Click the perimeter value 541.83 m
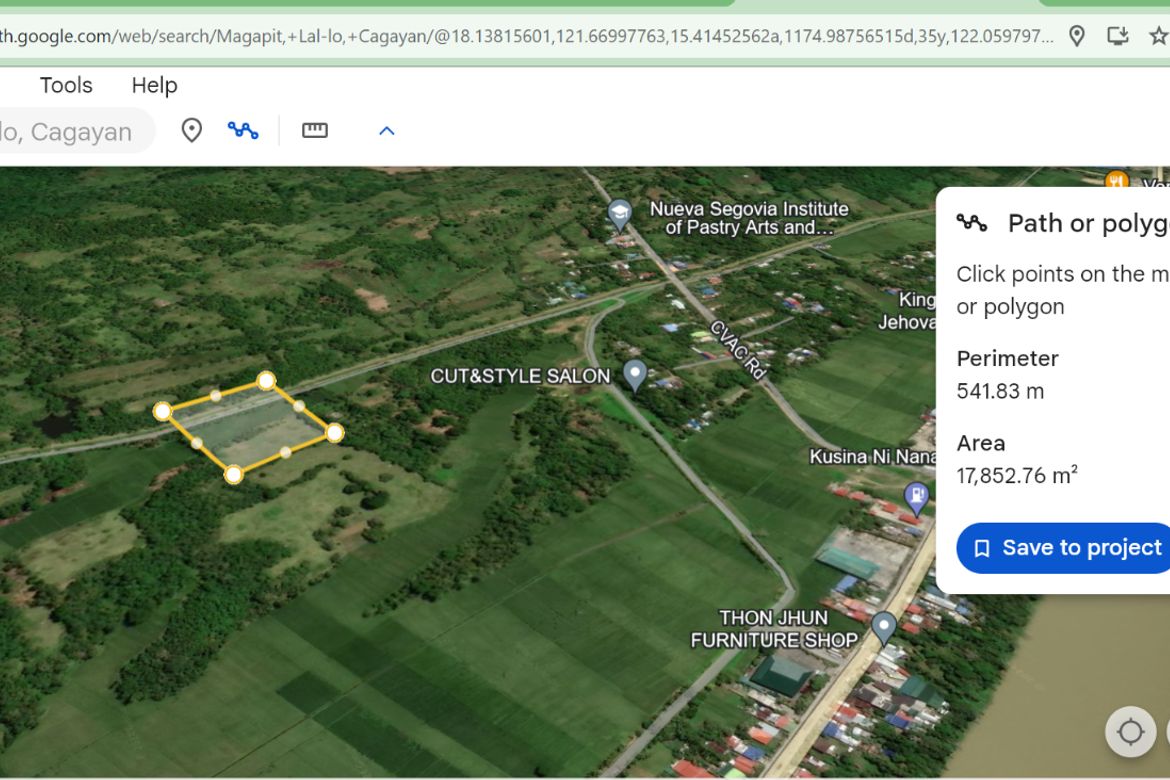The height and width of the screenshot is (780, 1170). point(1000,391)
